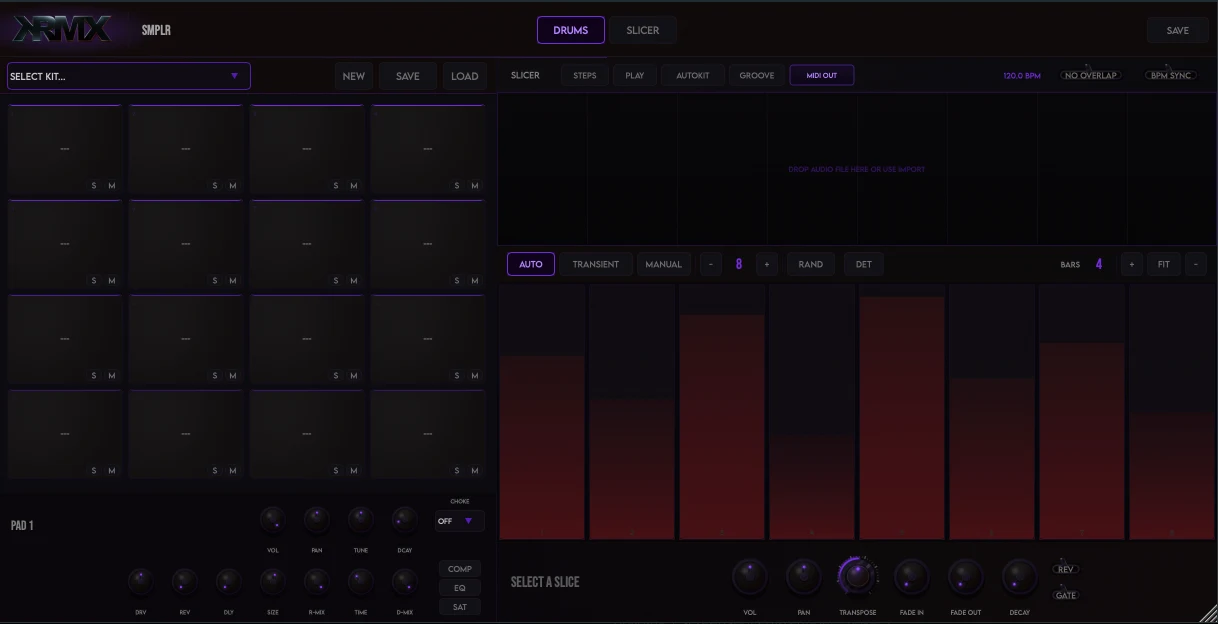Decrease BARS with minus right of FIT
This screenshot has width=1218, height=624.
tap(1196, 264)
